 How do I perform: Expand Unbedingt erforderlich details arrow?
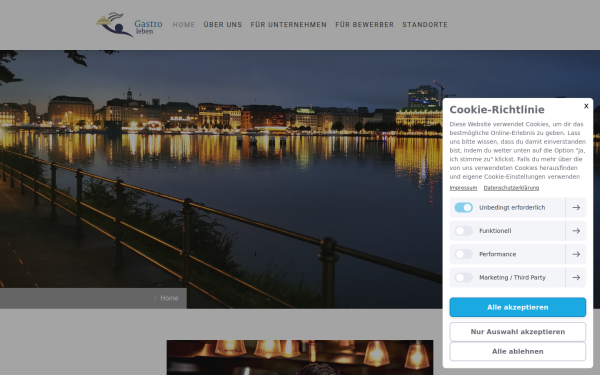[576, 207]
